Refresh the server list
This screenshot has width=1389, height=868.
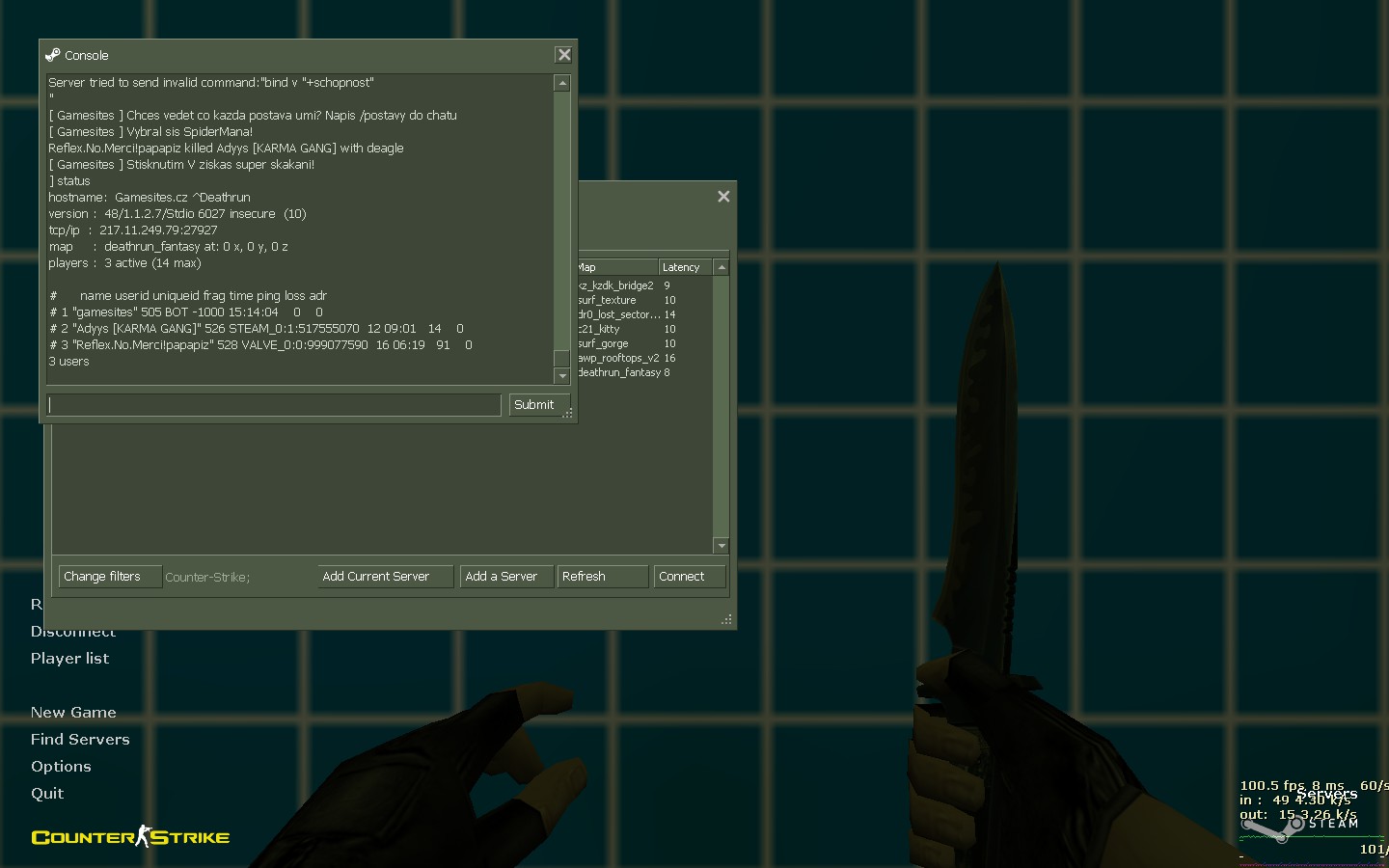(x=603, y=577)
